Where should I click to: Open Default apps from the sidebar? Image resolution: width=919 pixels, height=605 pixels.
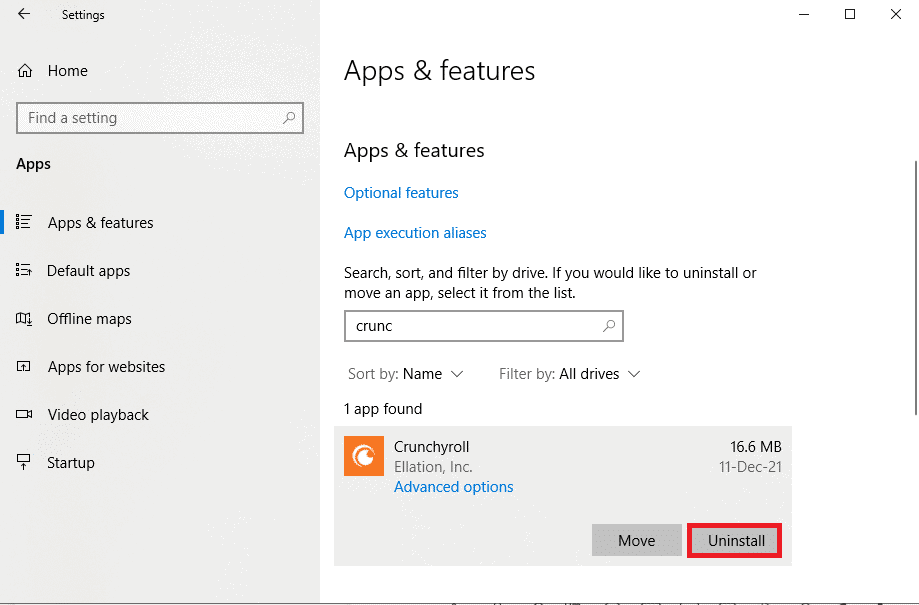90,270
